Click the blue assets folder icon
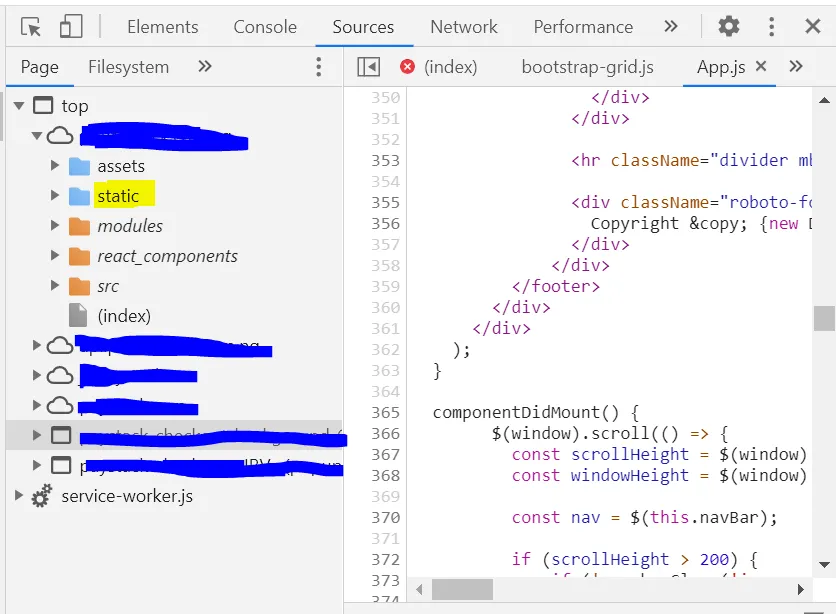This screenshot has height=614, width=836. (x=79, y=166)
